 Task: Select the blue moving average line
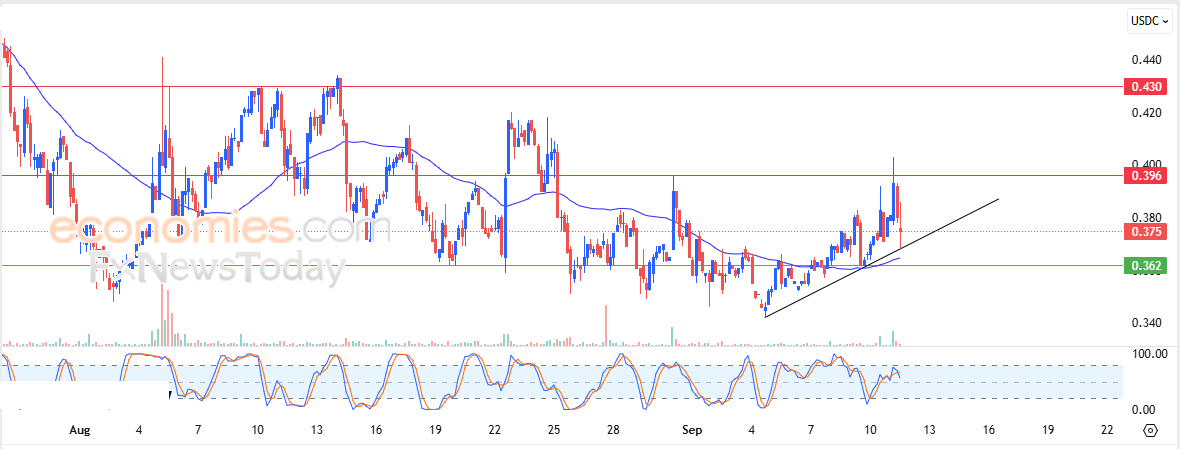452,177
